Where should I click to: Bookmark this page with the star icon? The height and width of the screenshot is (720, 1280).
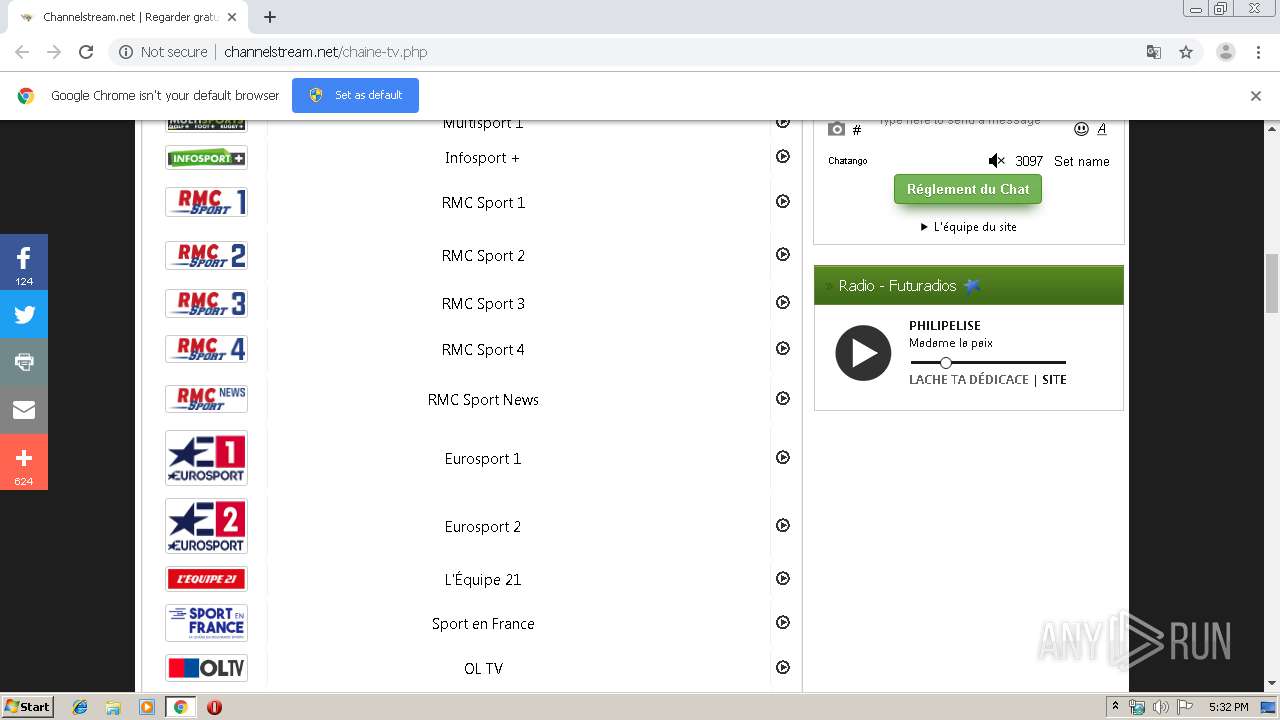[x=1186, y=52]
